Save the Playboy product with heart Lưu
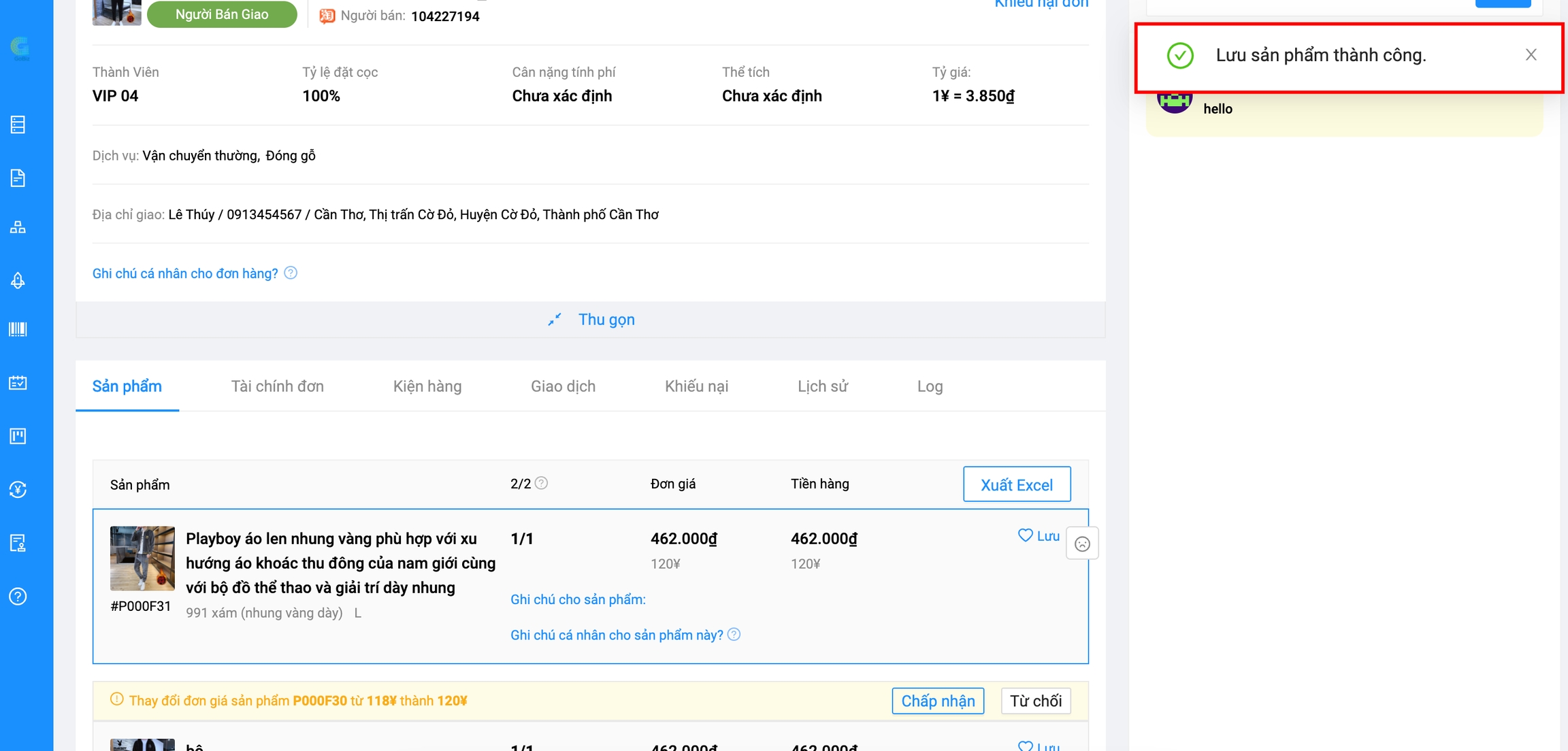 [x=1039, y=536]
